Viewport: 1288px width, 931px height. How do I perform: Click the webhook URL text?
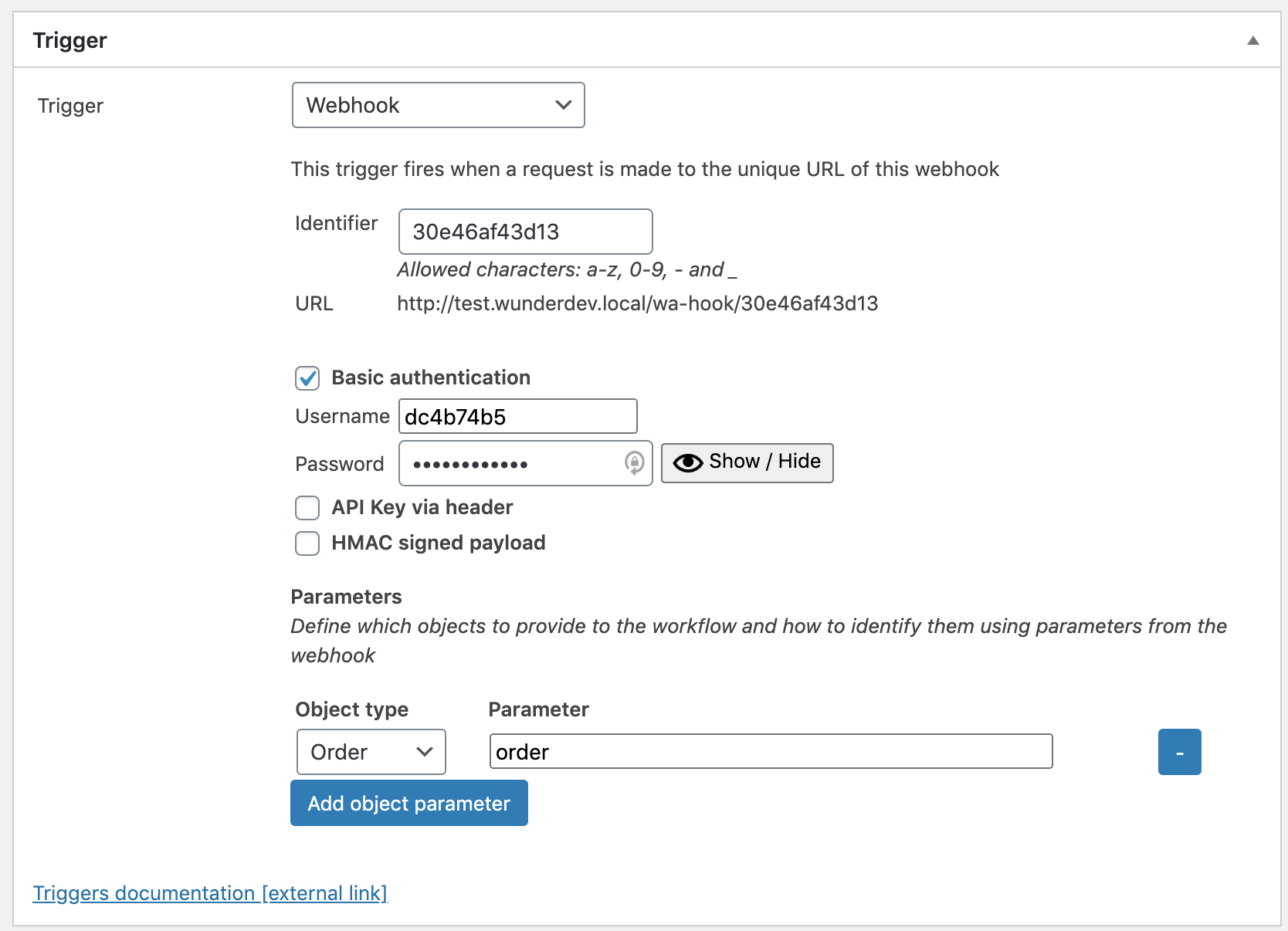(x=638, y=303)
